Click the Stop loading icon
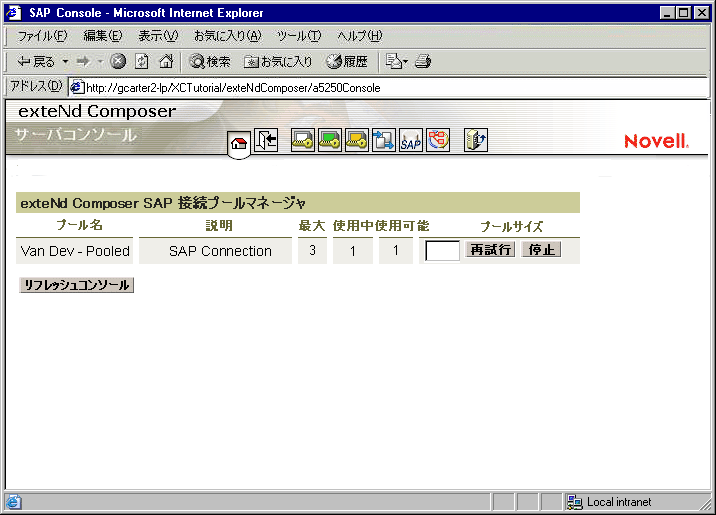 pos(118,61)
